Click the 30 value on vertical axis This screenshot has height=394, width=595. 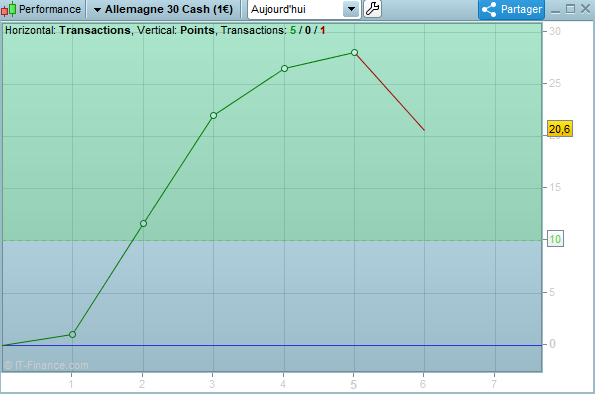point(555,32)
